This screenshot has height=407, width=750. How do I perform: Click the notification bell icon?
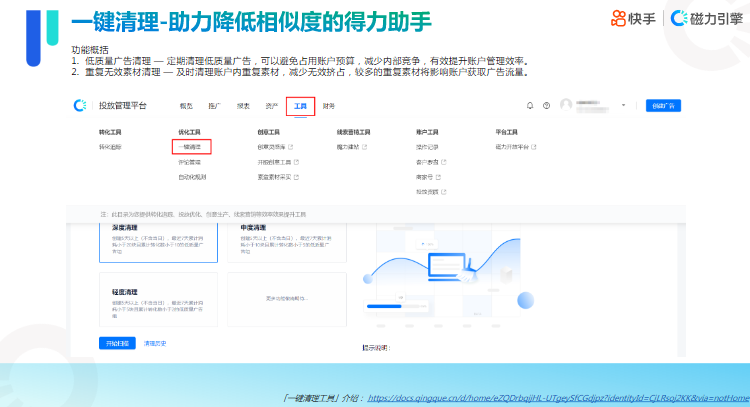click(x=530, y=106)
